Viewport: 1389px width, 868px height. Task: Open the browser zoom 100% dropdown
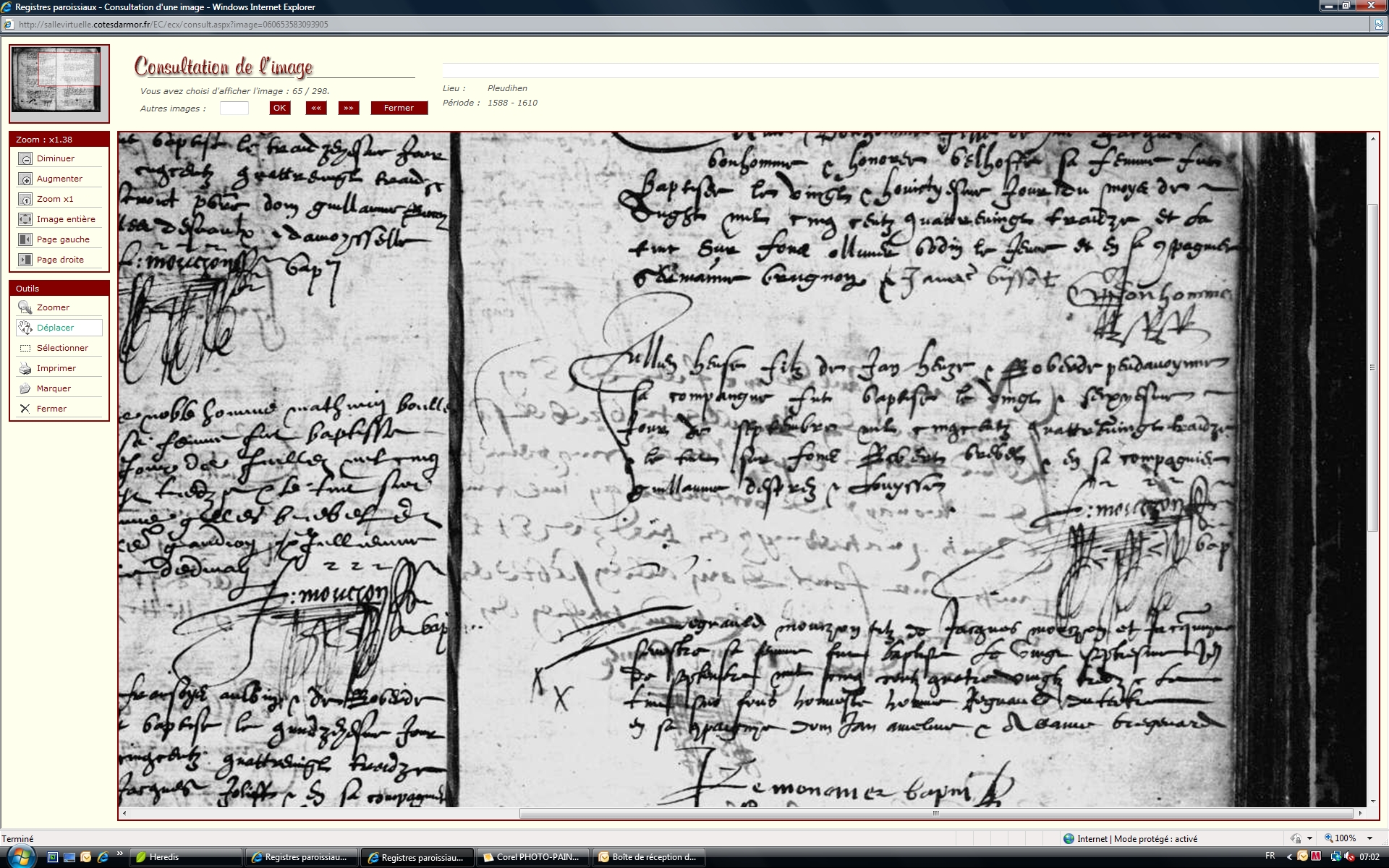(1369, 838)
